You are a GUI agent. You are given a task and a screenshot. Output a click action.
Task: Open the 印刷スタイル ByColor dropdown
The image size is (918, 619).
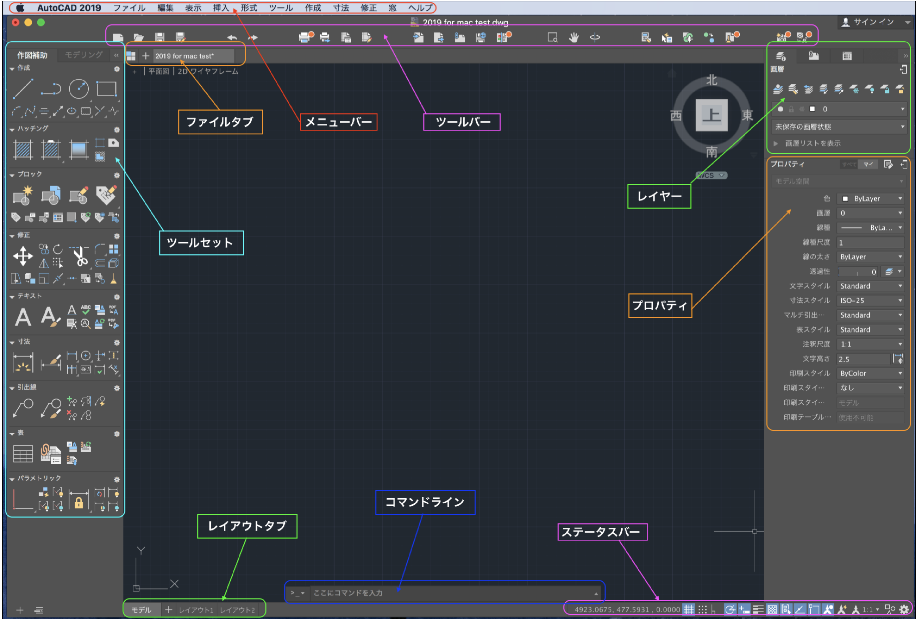[x=871, y=373]
